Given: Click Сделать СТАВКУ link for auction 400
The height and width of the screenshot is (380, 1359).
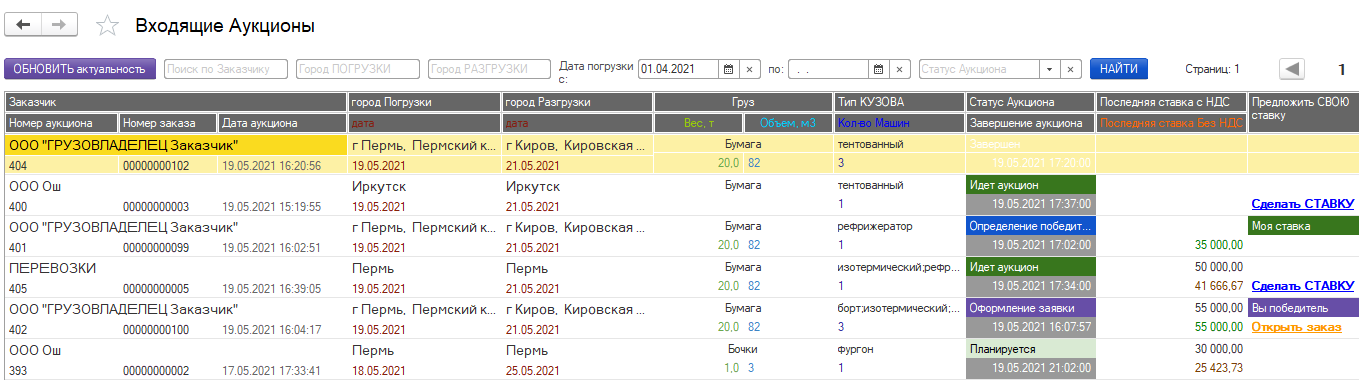Looking at the screenshot, I should click(1302, 203).
